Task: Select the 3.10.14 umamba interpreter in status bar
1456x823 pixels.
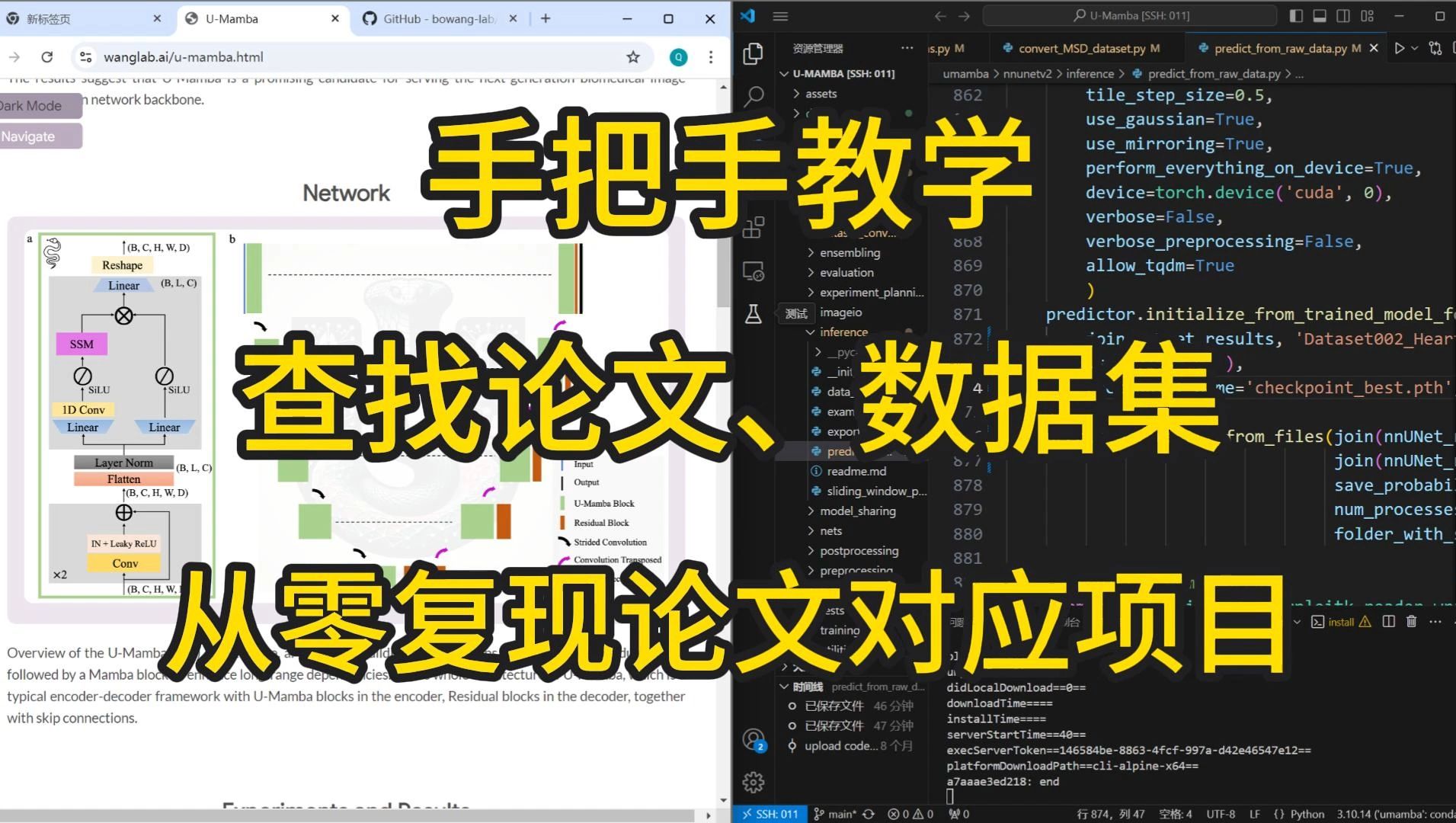Action: pyautogui.click(x=1396, y=814)
